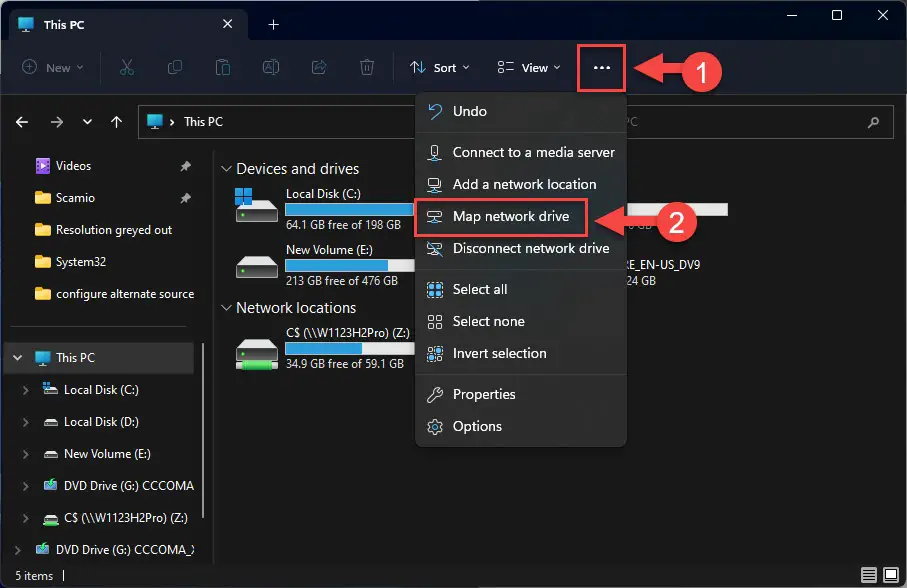Screen dimensions: 907x588
Task: Open the Sort dropdown
Action: (440, 67)
